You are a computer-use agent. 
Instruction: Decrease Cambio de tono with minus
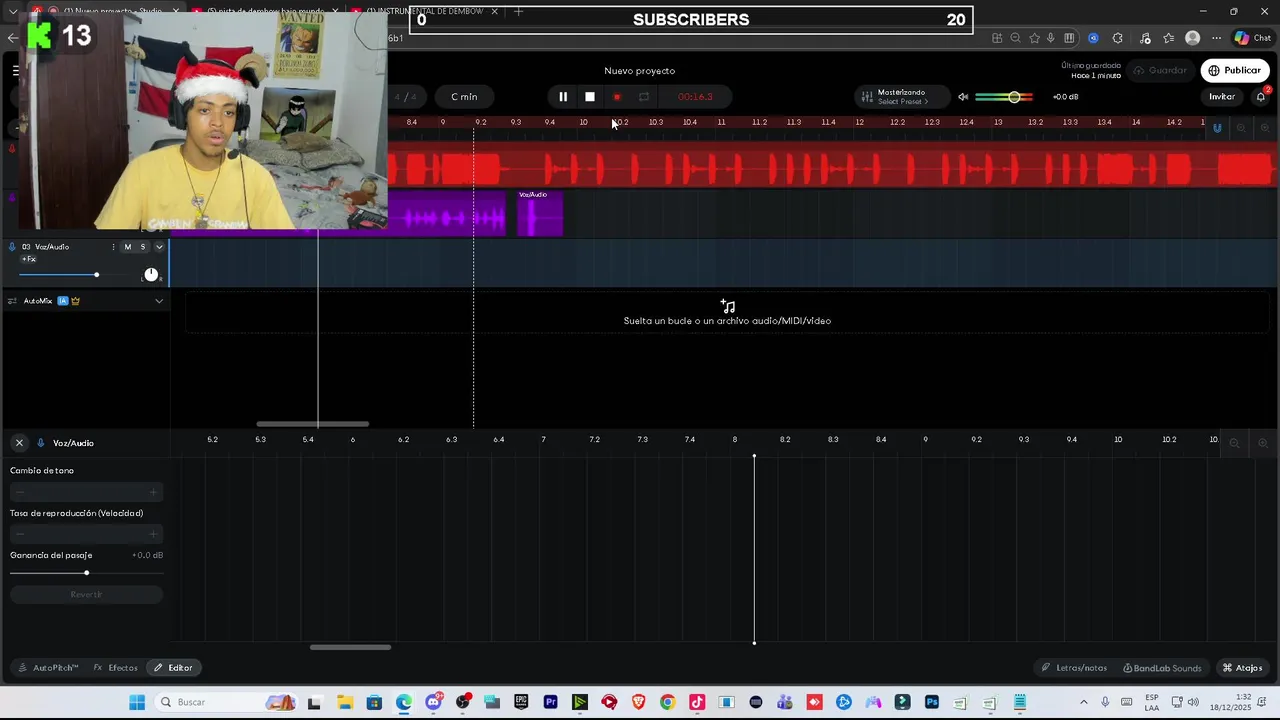(19, 492)
